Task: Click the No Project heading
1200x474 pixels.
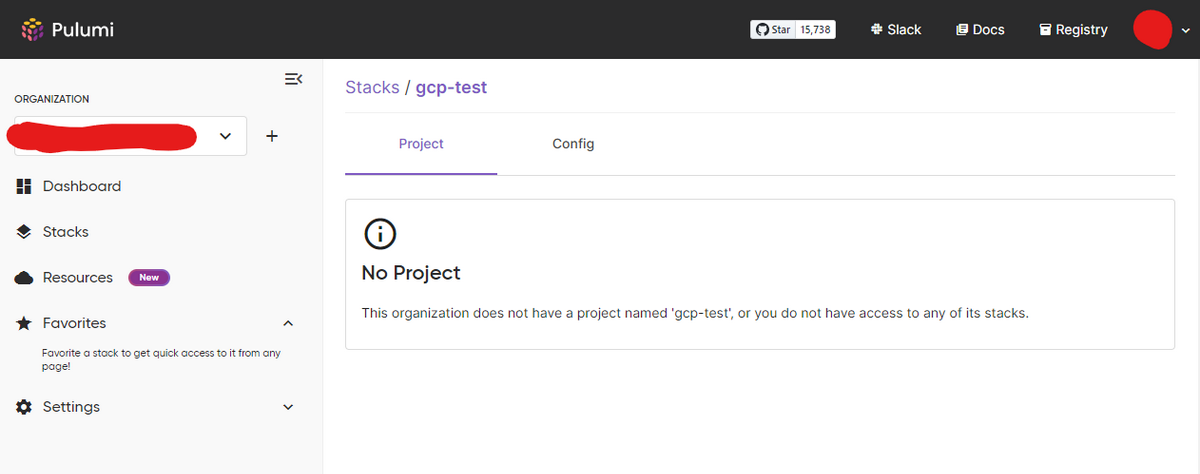Action: click(x=411, y=273)
